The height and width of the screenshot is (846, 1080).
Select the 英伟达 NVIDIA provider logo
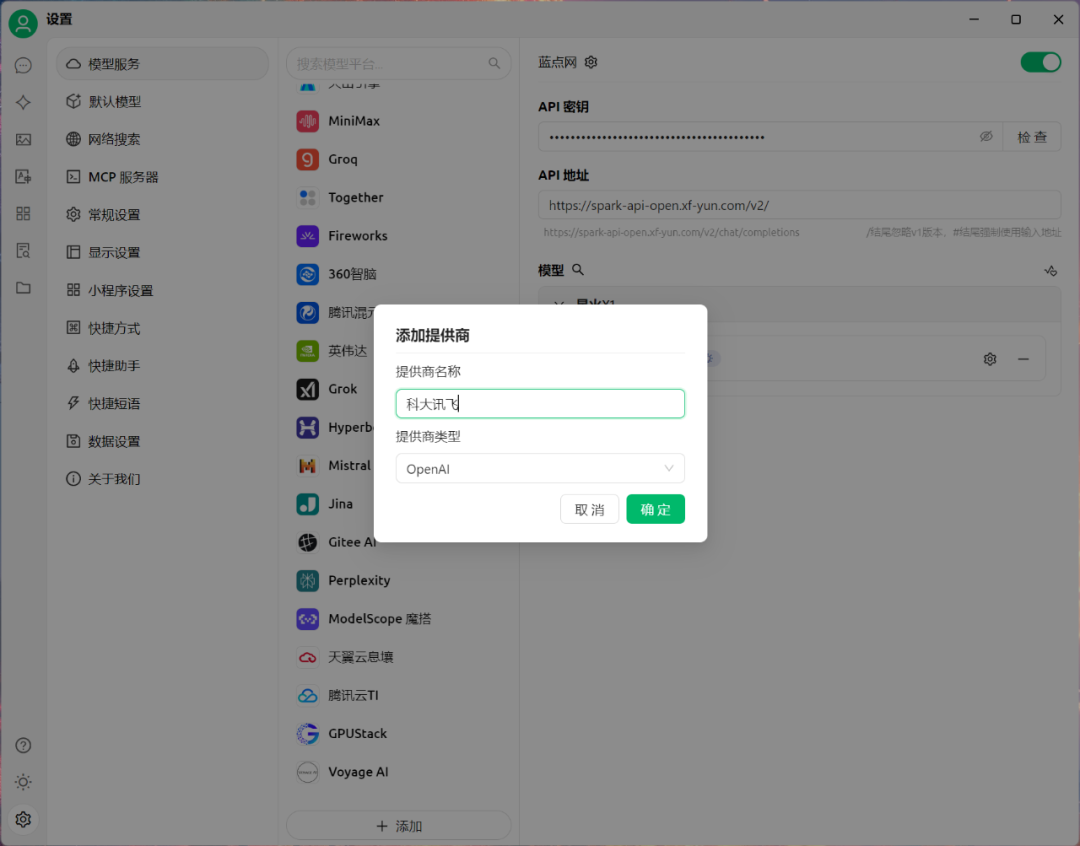[308, 351]
